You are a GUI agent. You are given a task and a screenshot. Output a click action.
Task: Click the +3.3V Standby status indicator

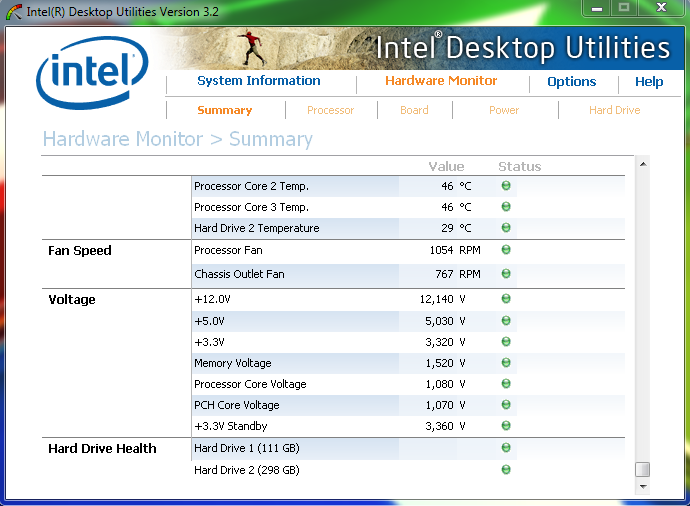click(506, 425)
